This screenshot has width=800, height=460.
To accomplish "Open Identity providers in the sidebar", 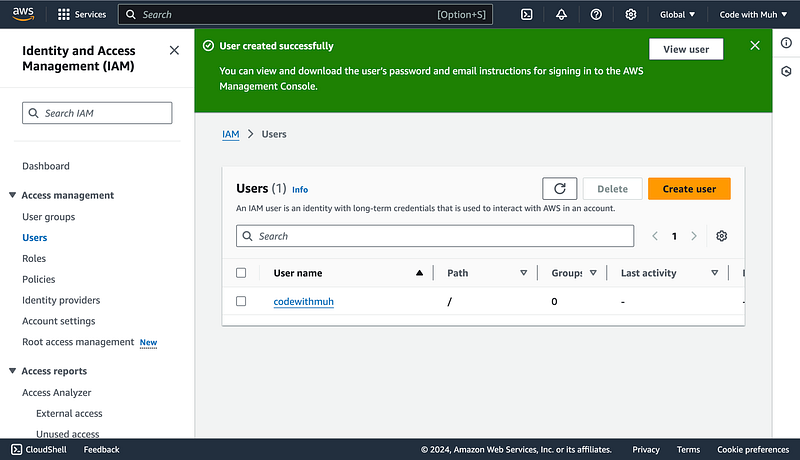I will point(61,300).
